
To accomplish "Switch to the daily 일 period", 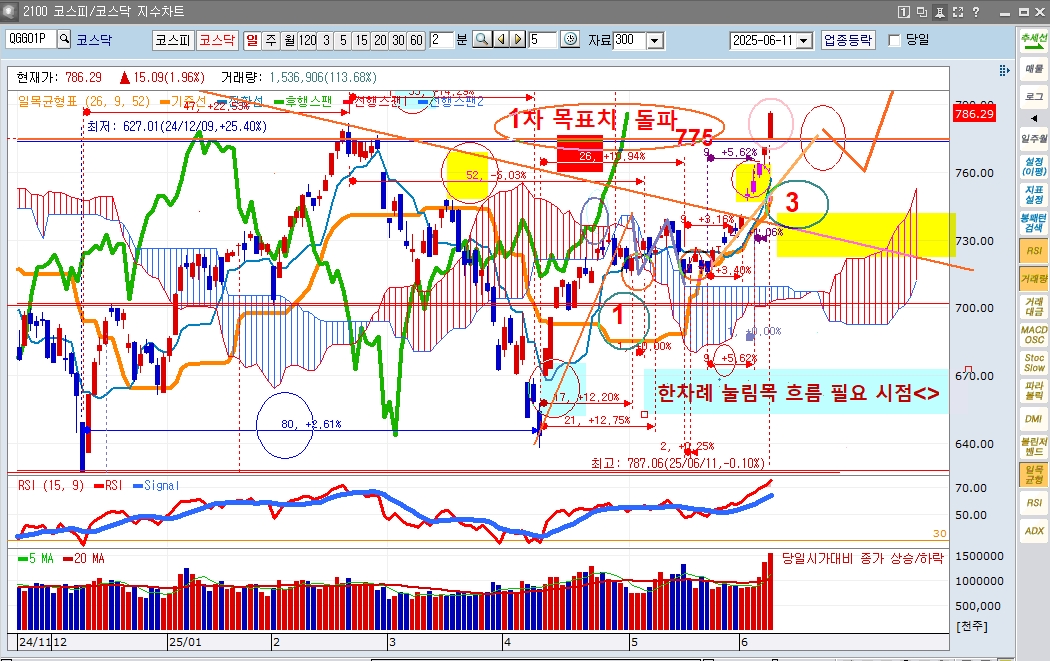I will click(x=252, y=40).
